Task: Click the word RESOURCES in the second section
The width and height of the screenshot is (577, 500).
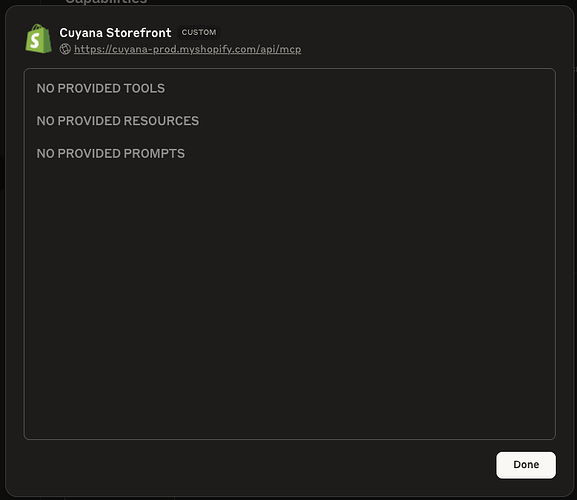Action: (161, 121)
